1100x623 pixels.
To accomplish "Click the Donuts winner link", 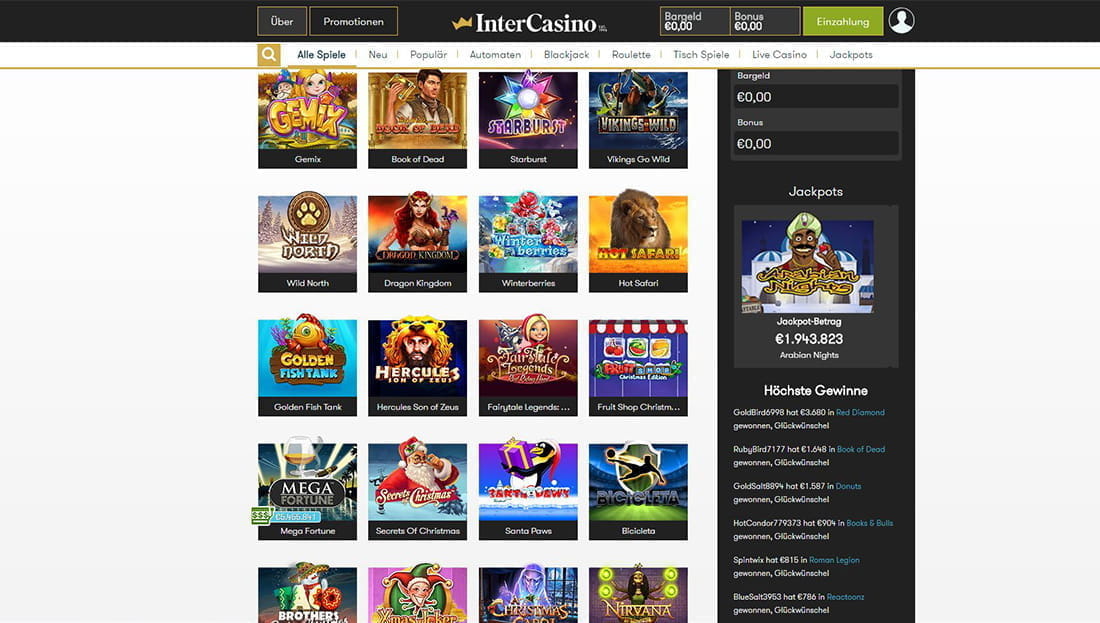I will click(x=848, y=486).
